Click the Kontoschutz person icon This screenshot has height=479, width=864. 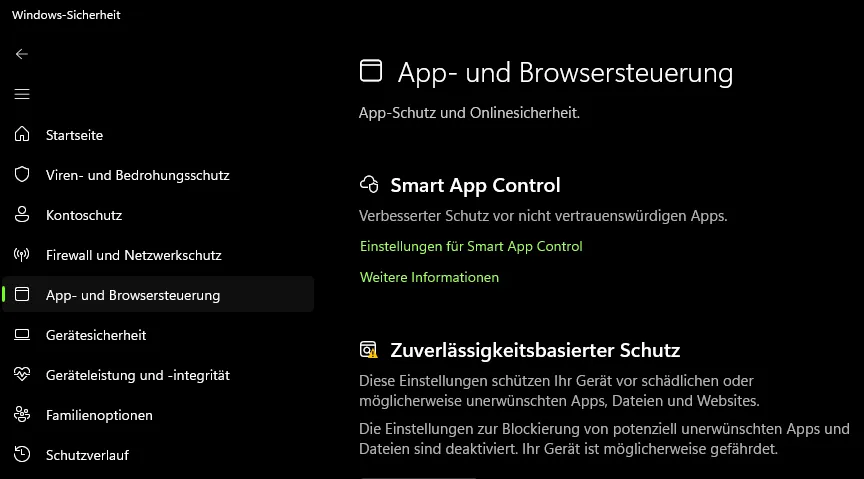(22, 215)
